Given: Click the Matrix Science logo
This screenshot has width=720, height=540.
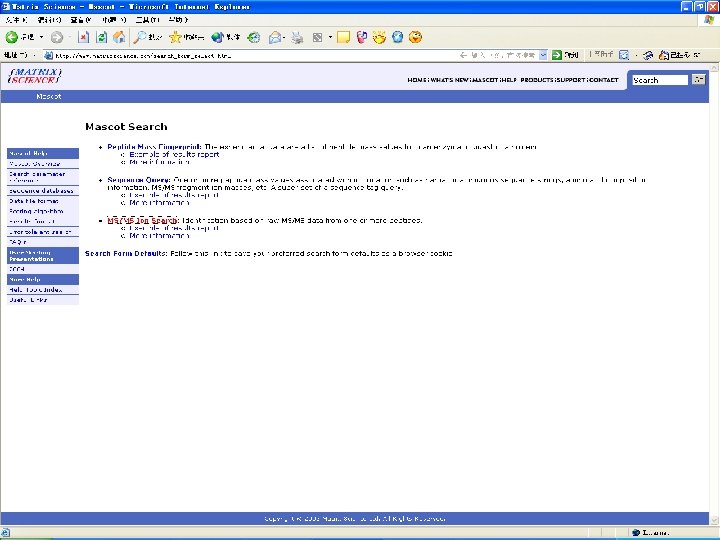Looking at the screenshot, I should click(x=34, y=76).
